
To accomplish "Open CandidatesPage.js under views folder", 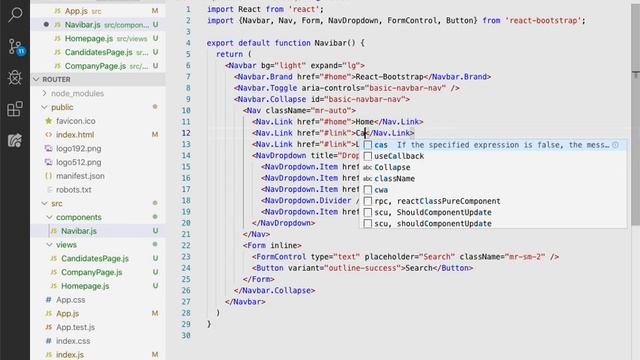I will (98, 258).
